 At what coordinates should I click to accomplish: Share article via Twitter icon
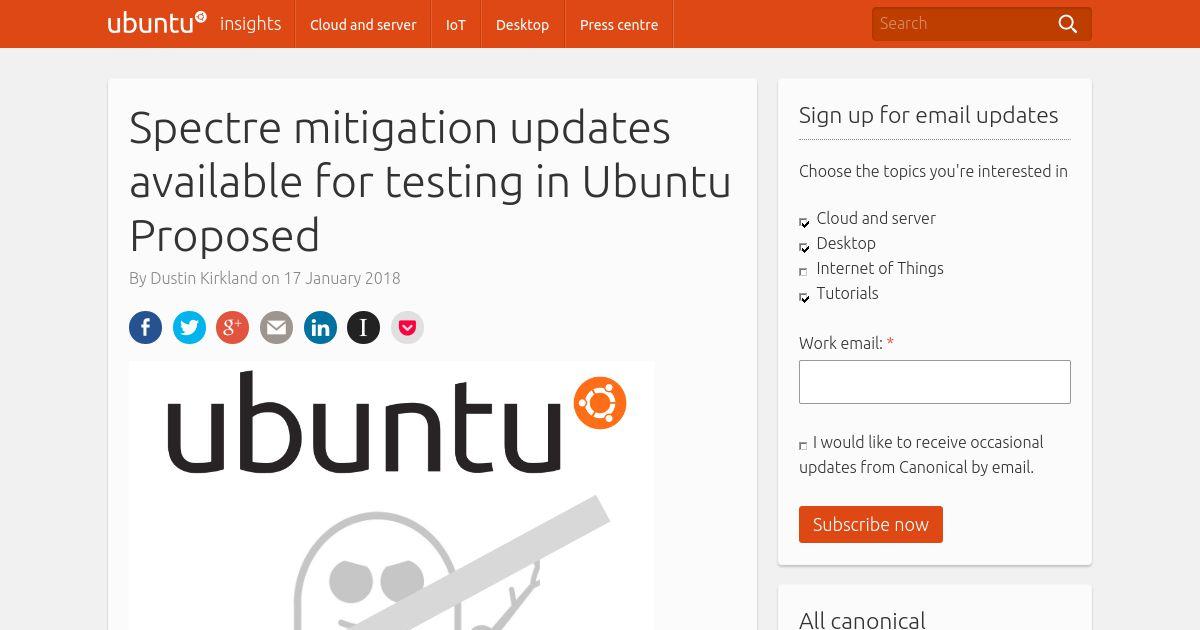[x=189, y=327]
